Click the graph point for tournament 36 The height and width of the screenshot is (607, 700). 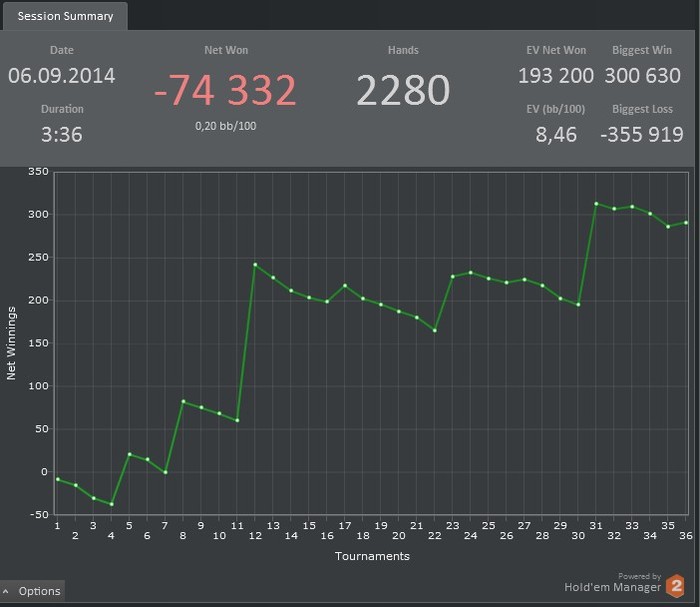point(686,222)
